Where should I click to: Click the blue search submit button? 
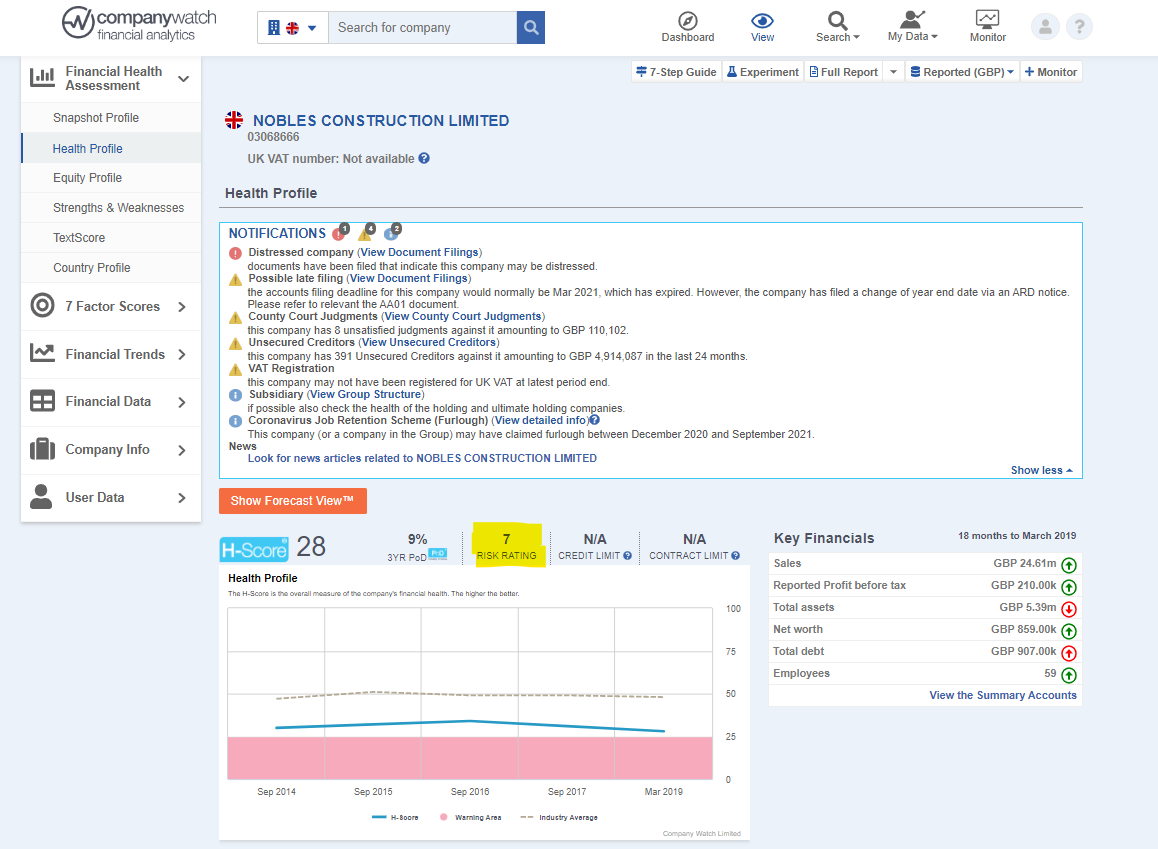coord(531,27)
